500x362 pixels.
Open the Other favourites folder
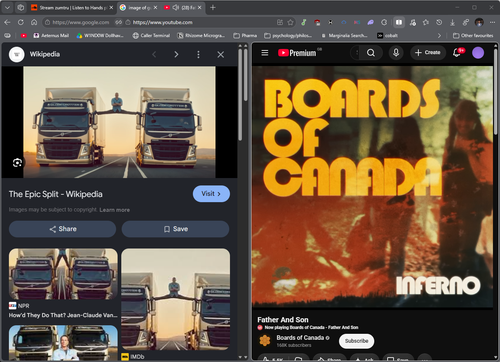click(473, 35)
